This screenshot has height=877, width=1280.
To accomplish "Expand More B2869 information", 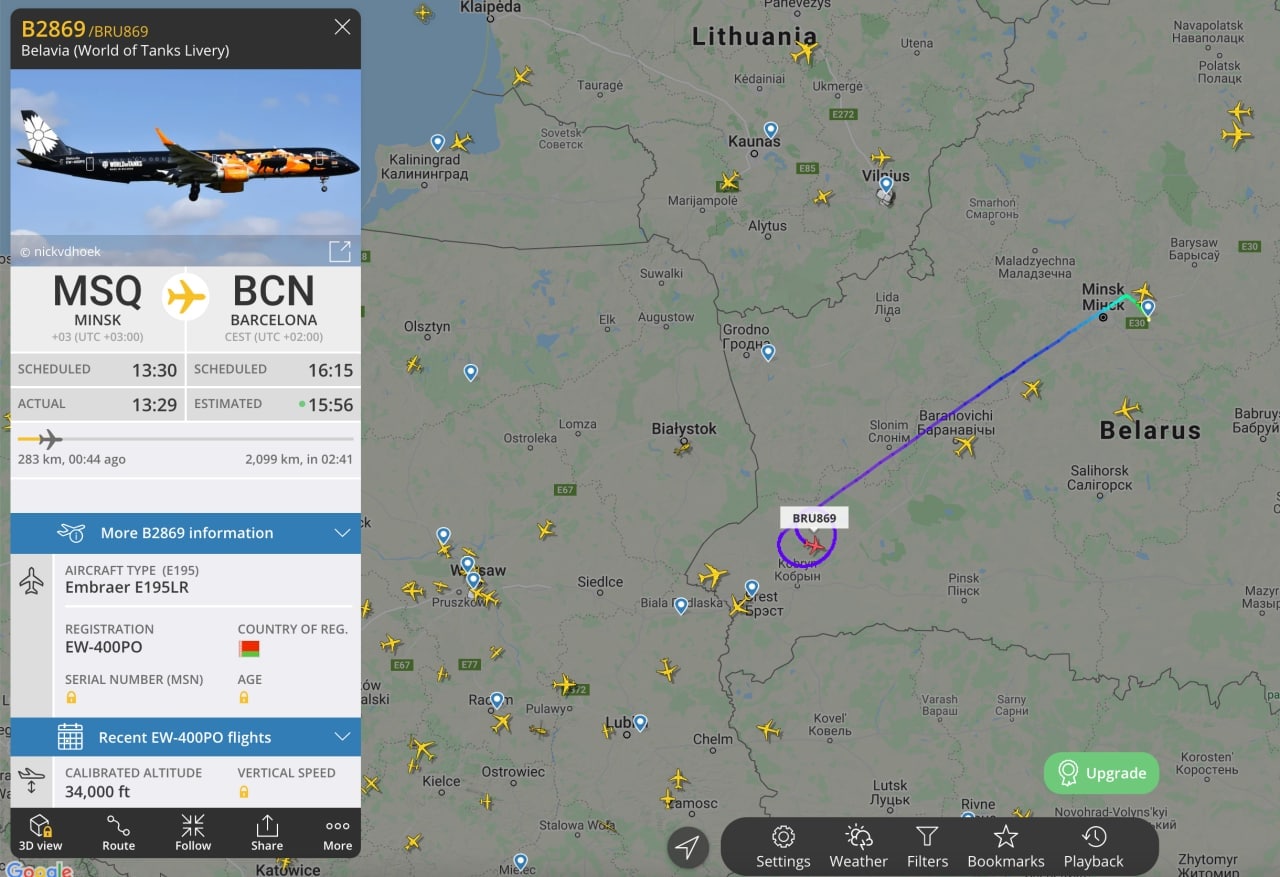I will tap(186, 533).
